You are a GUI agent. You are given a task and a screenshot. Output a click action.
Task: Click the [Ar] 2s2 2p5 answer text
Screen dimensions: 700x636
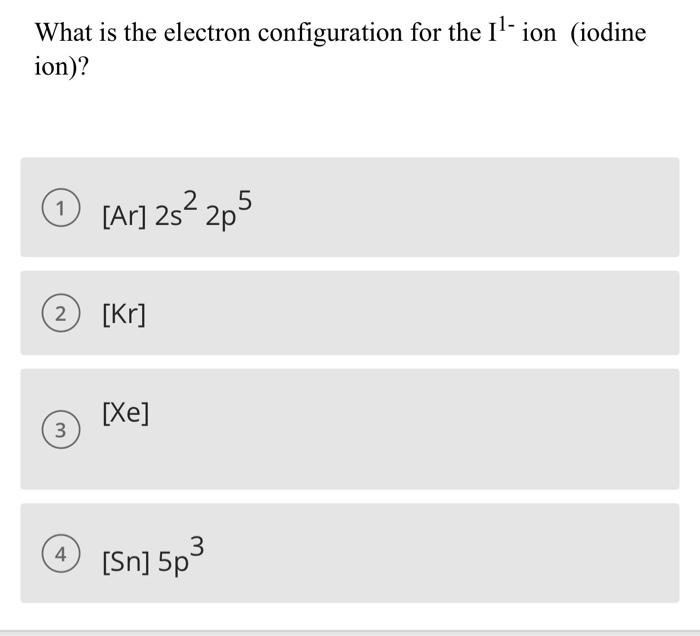[x=177, y=210]
